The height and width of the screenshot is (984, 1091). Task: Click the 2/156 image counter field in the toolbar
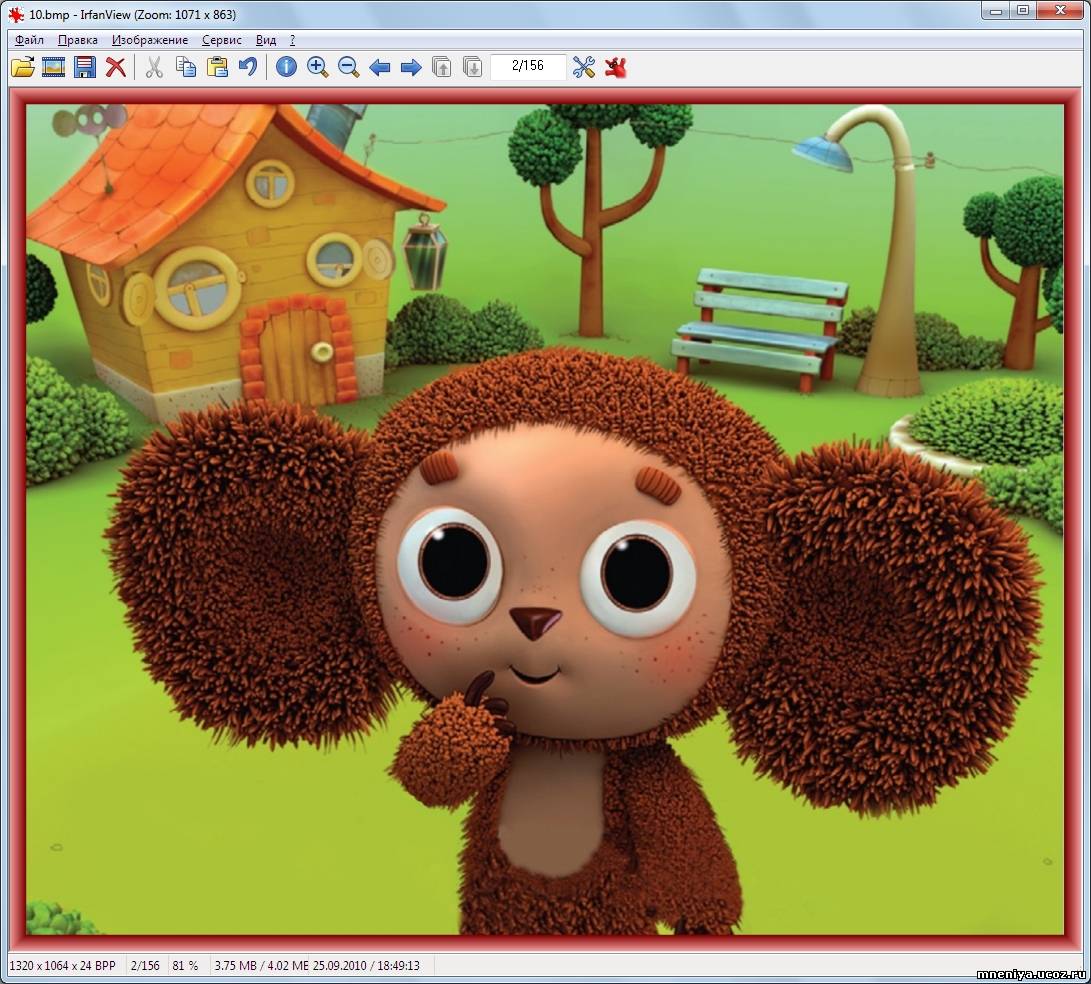(x=528, y=66)
